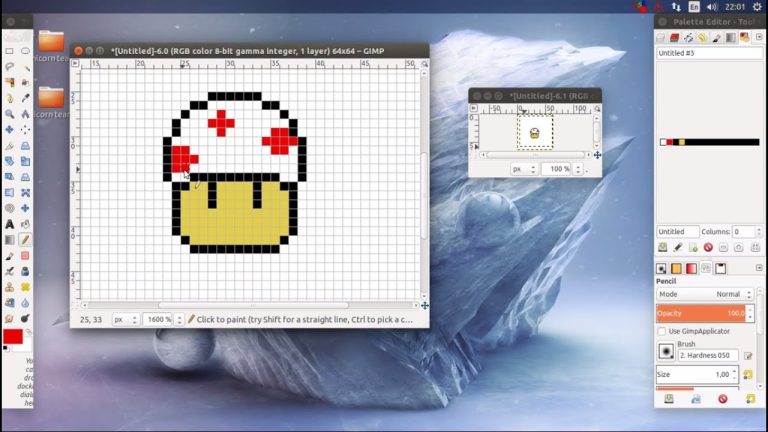This screenshot has height=432, width=768.
Task: Open the Mode Normal dropdown
Action: click(x=704, y=294)
